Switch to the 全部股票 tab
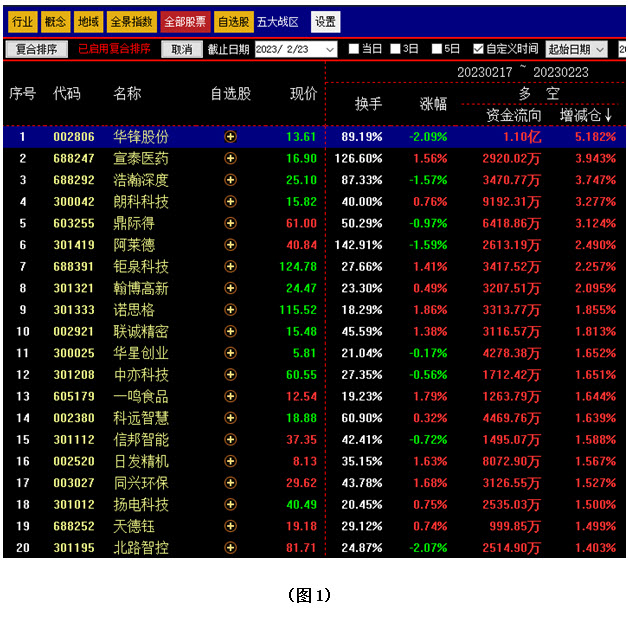628x618 pixels. (185, 22)
